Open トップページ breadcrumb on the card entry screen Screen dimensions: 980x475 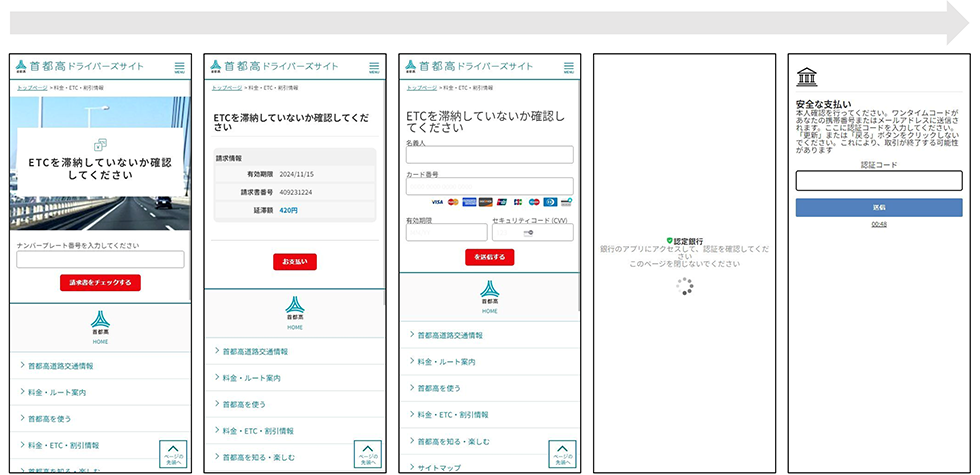tap(422, 88)
